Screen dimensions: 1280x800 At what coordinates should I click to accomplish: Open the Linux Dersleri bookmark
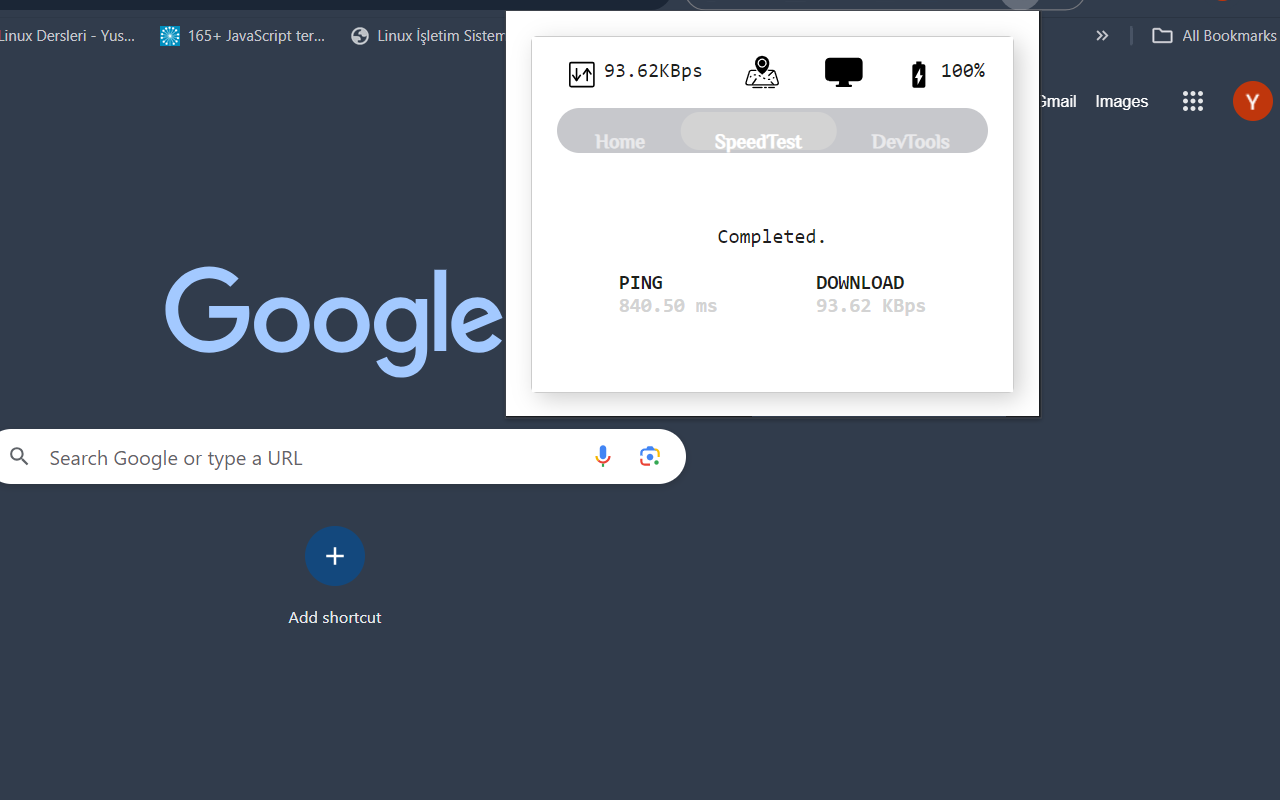67,35
